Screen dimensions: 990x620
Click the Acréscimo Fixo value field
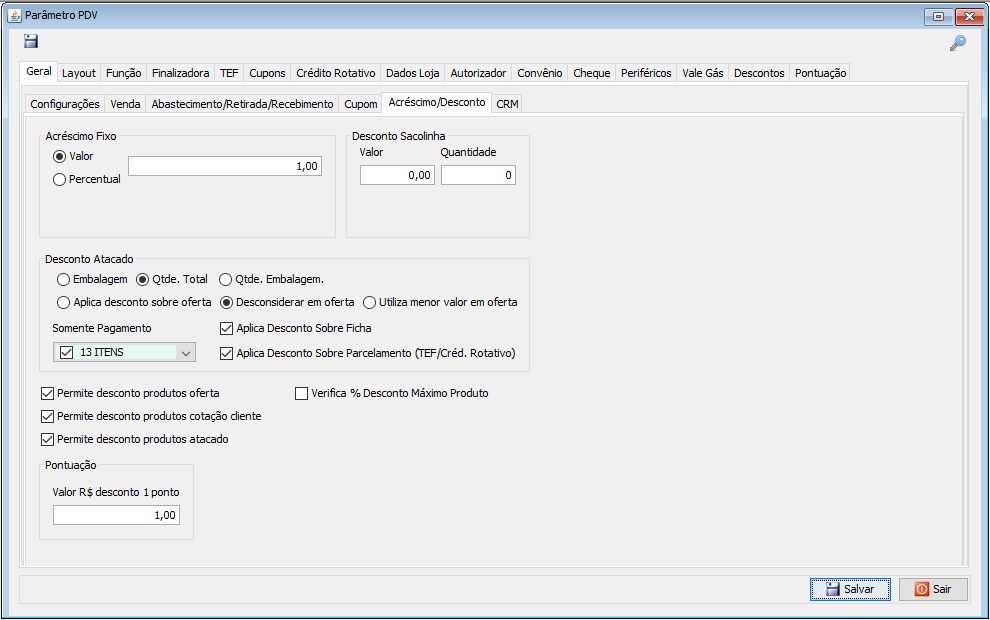click(x=225, y=166)
